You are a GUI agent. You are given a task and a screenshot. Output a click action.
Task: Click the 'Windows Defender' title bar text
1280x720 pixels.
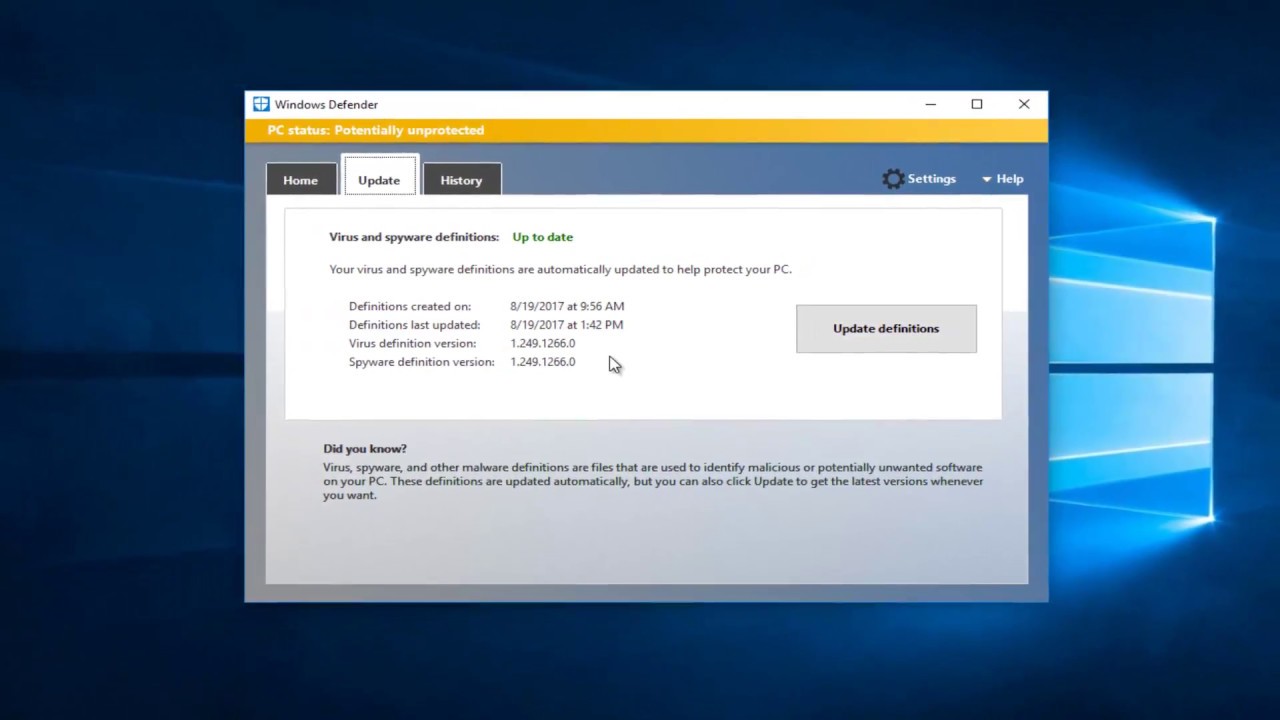pos(326,104)
